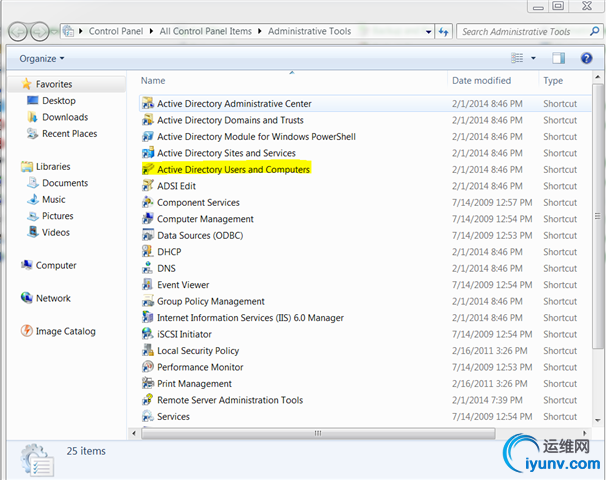Click the Local Security Policy icon
Screen dimensions: 606x480
(x=148, y=351)
